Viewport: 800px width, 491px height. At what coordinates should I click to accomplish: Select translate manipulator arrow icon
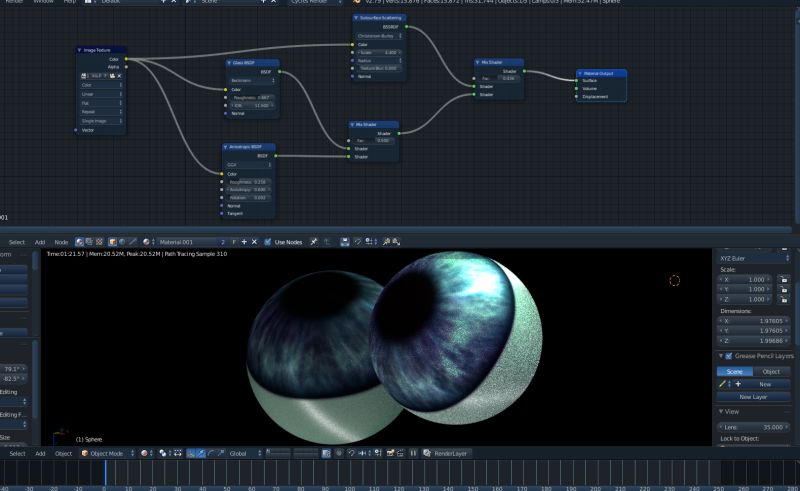pos(201,453)
